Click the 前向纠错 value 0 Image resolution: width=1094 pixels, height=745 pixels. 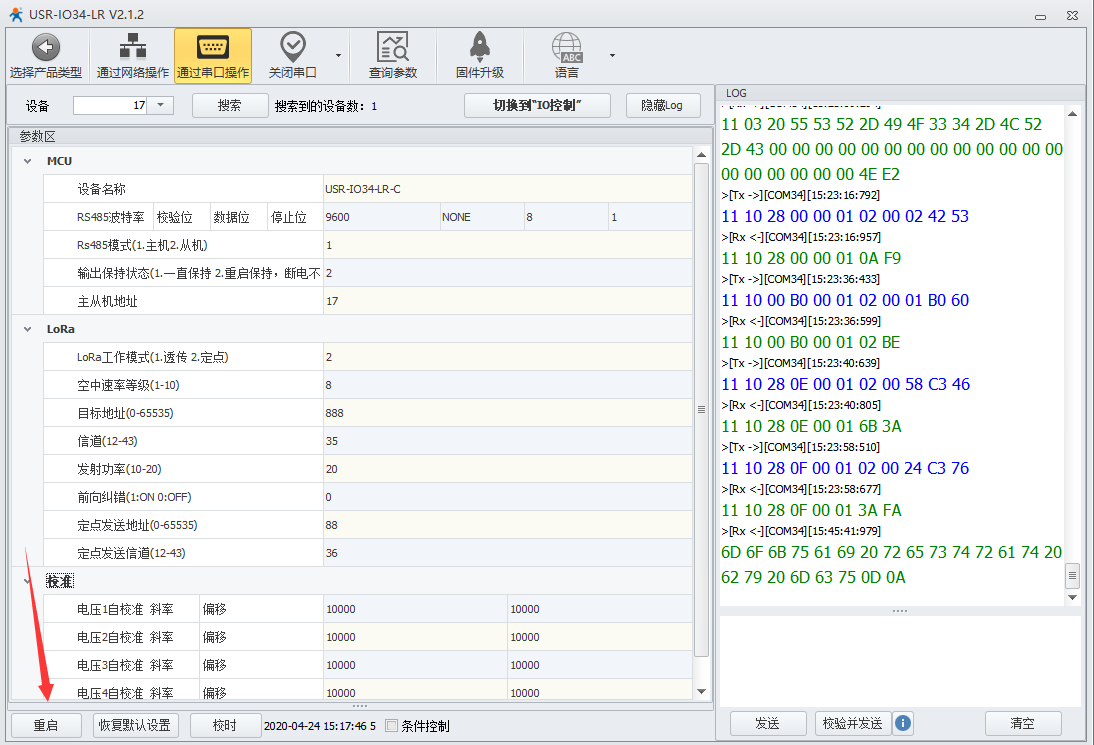508,497
